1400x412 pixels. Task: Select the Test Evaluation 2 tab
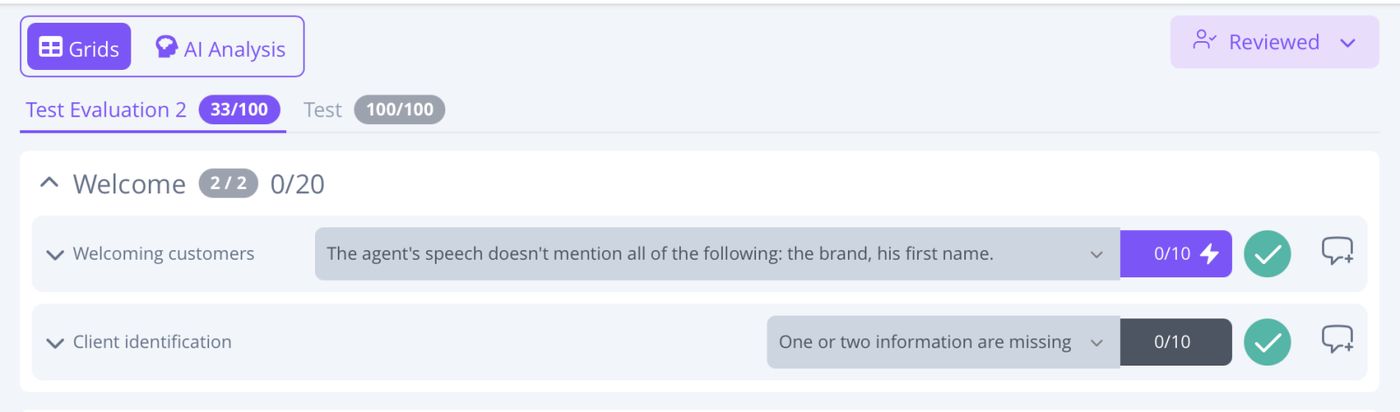click(x=106, y=110)
